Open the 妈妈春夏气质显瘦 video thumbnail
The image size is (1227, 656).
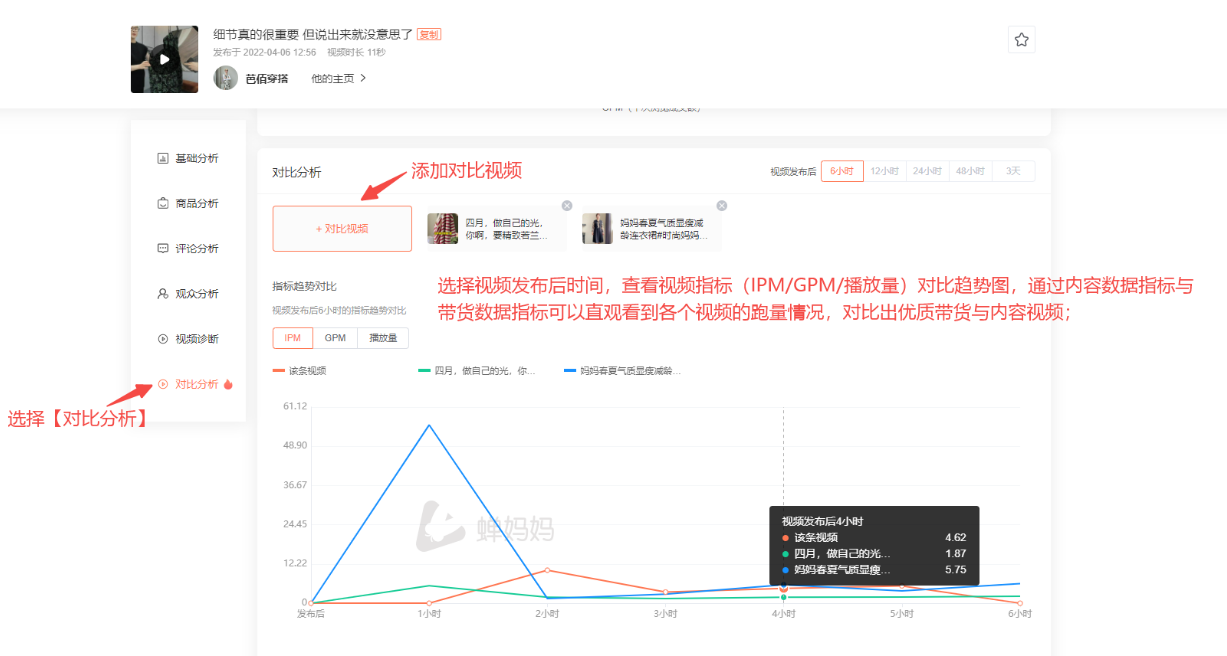coord(598,228)
